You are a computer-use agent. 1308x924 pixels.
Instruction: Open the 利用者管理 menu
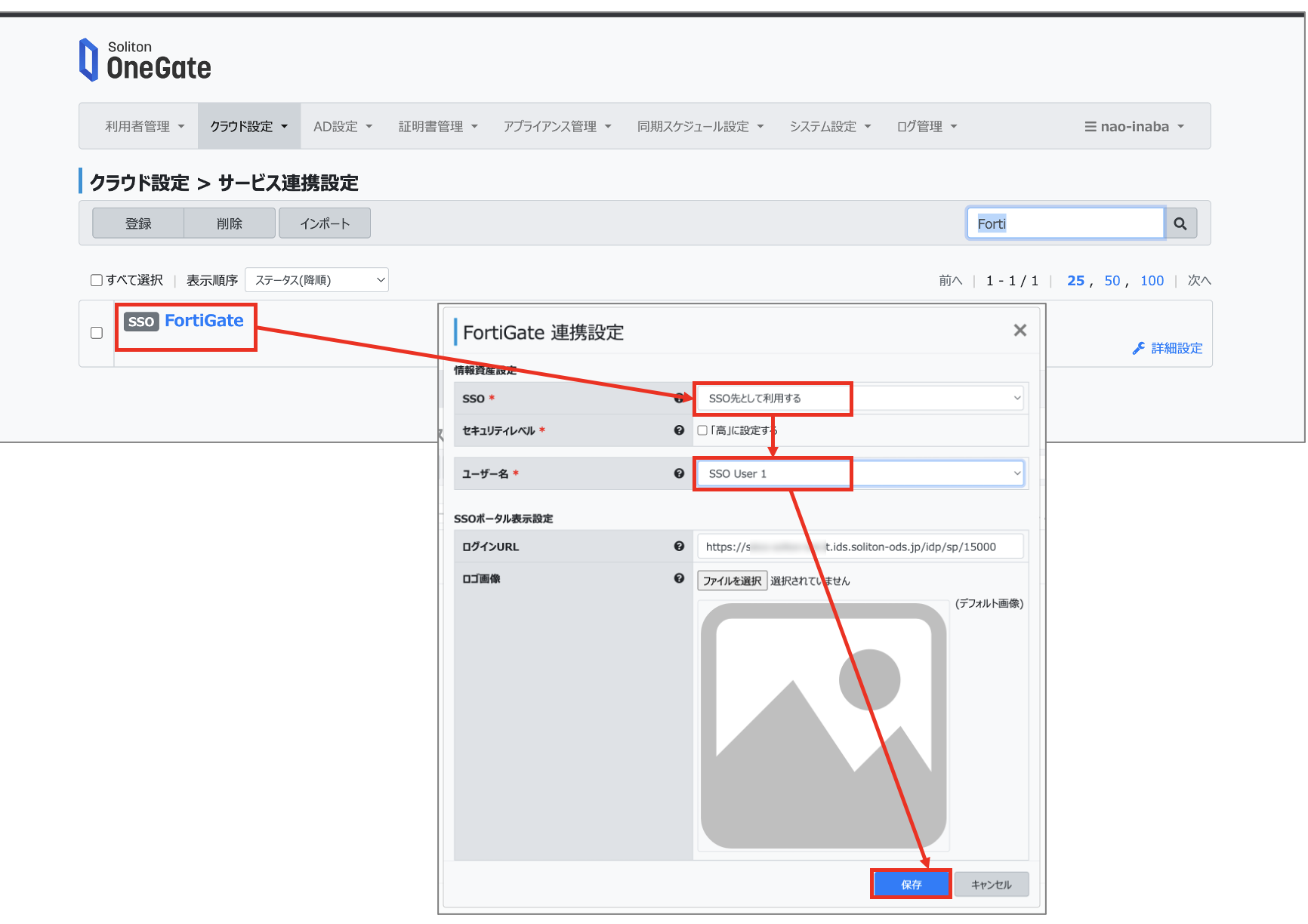tap(145, 127)
